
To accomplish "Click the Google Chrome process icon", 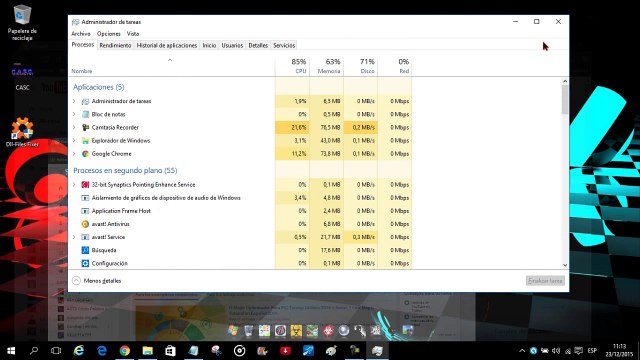I will click(x=85, y=154).
